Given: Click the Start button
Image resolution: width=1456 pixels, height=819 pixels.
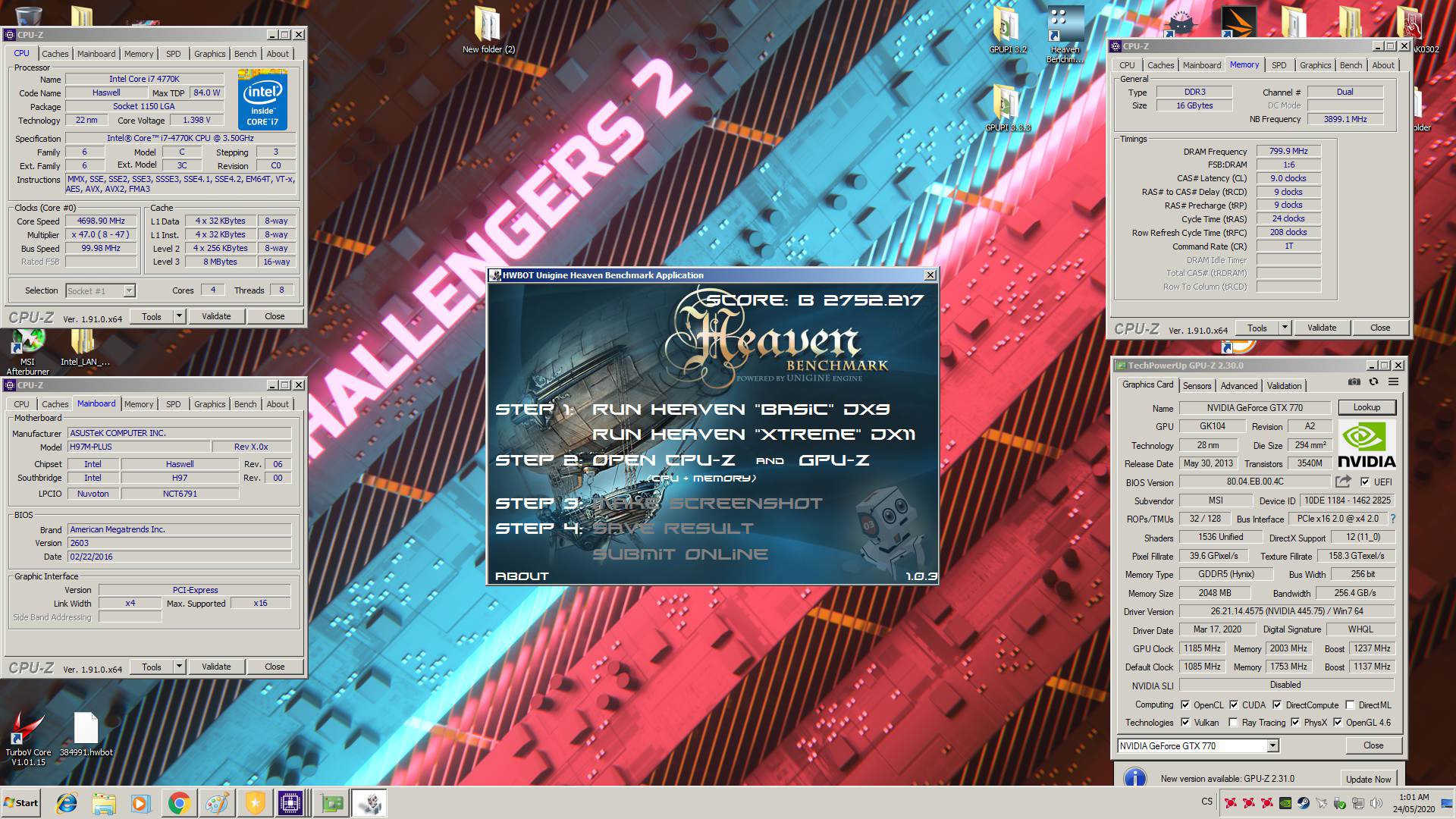Looking at the screenshot, I should coord(21,803).
